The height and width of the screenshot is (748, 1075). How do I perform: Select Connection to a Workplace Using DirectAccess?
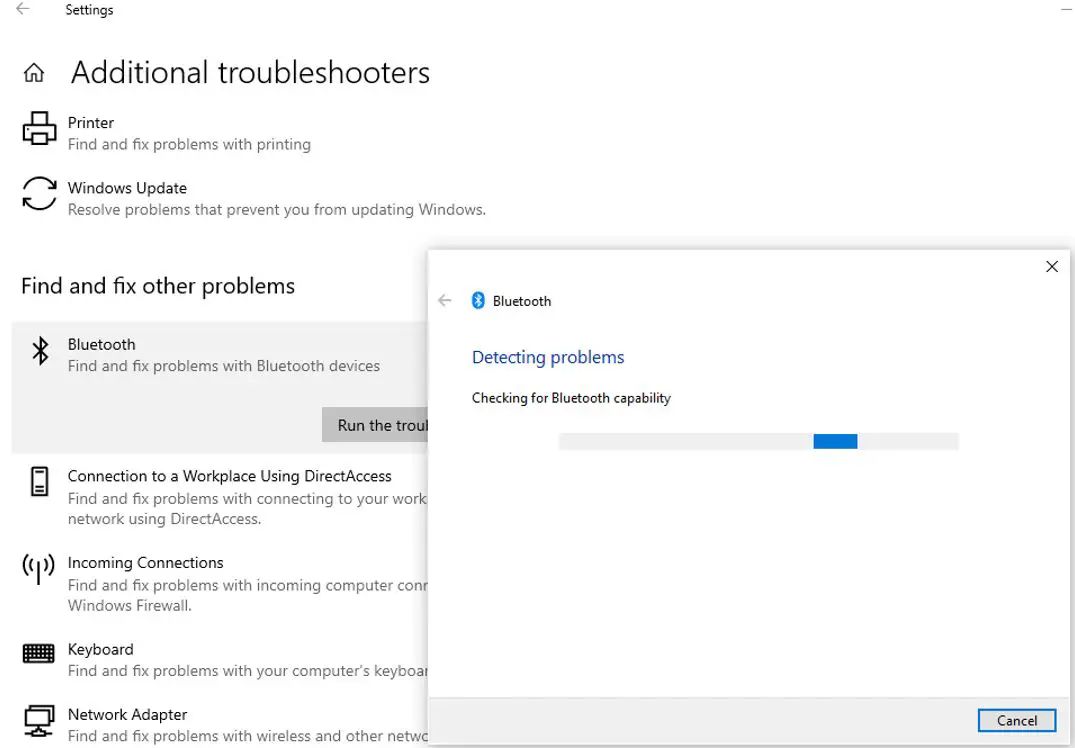click(x=230, y=476)
